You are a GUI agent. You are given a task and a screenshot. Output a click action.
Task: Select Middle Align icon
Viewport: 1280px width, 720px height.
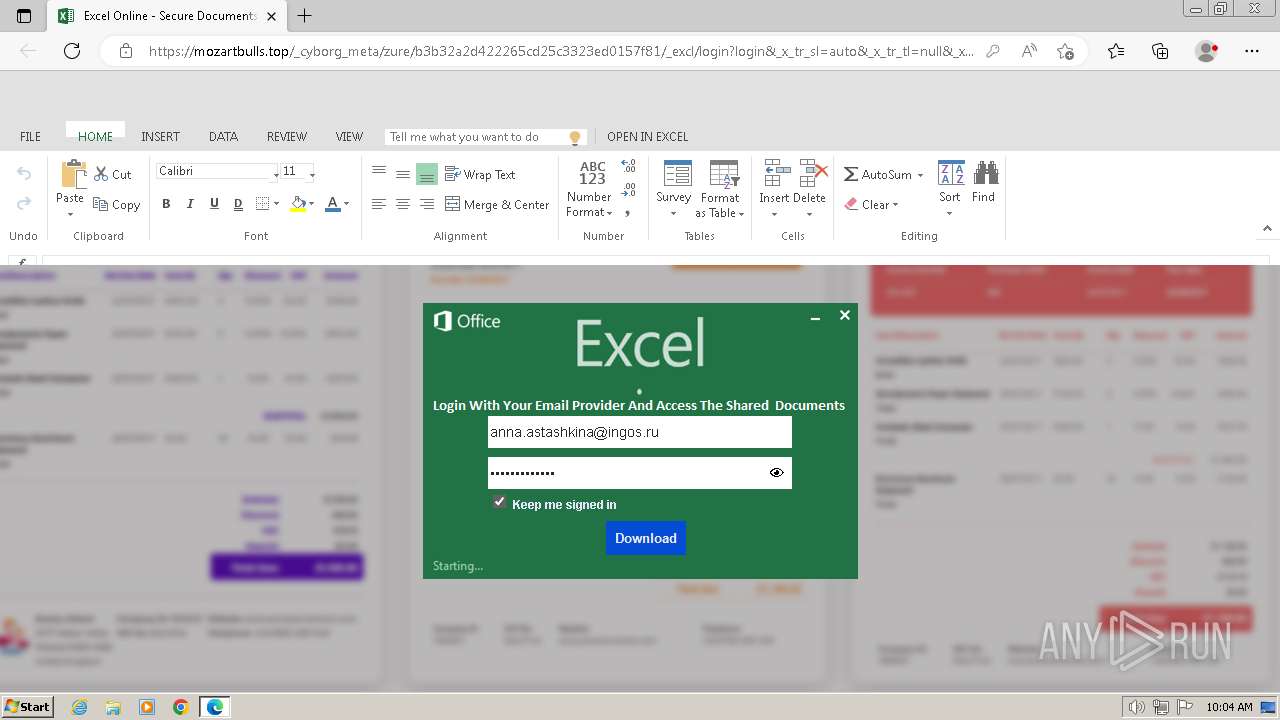tap(403, 174)
